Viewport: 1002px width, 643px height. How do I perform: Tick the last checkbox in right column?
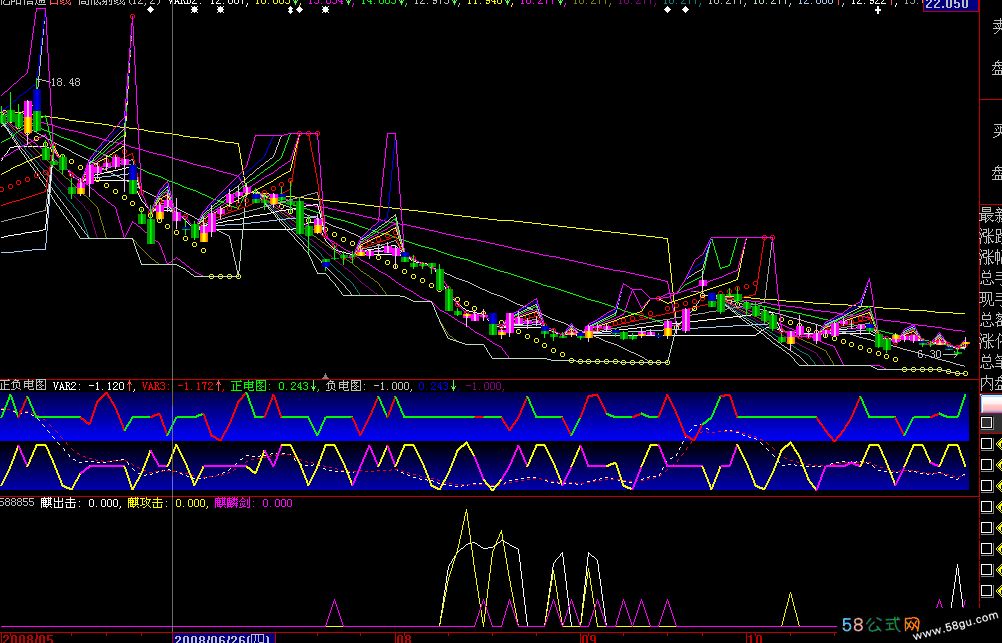pyautogui.click(x=987, y=591)
